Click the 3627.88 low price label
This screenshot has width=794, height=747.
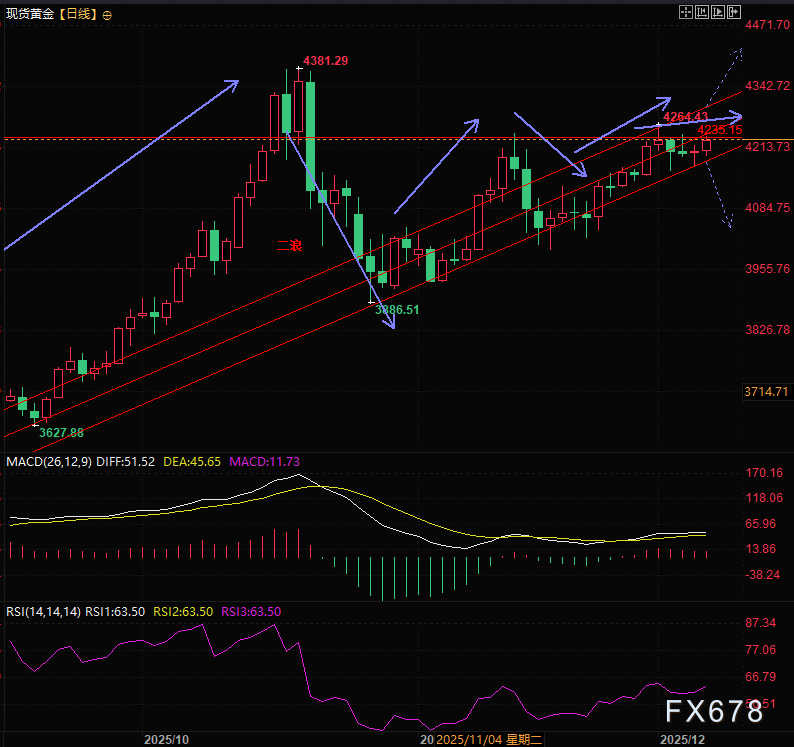pos(60,432)
